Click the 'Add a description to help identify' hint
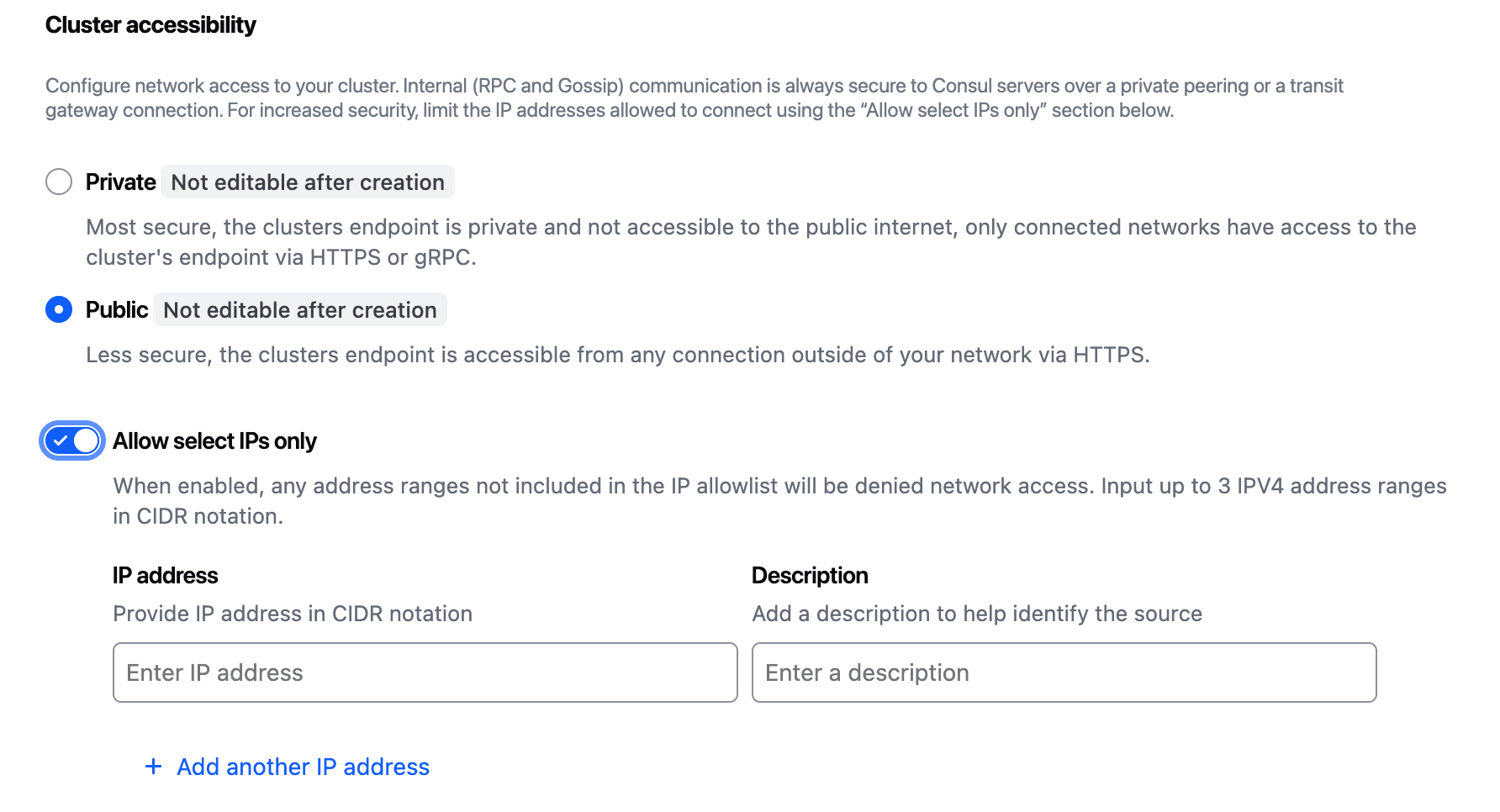This screenshot has width=1500, height=812. pos(977,614)
